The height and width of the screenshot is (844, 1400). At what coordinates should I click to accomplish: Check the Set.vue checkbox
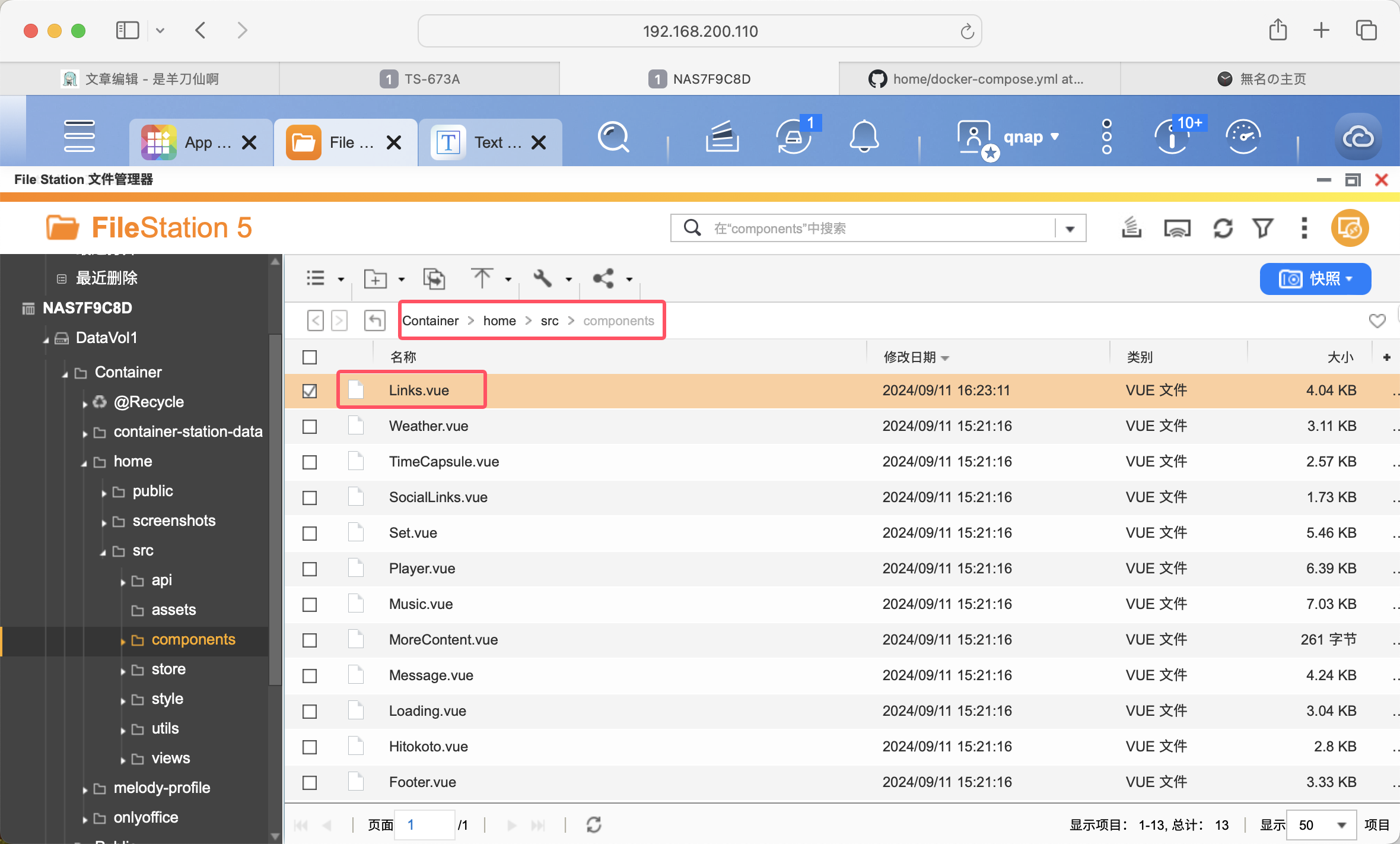point(310,534)
